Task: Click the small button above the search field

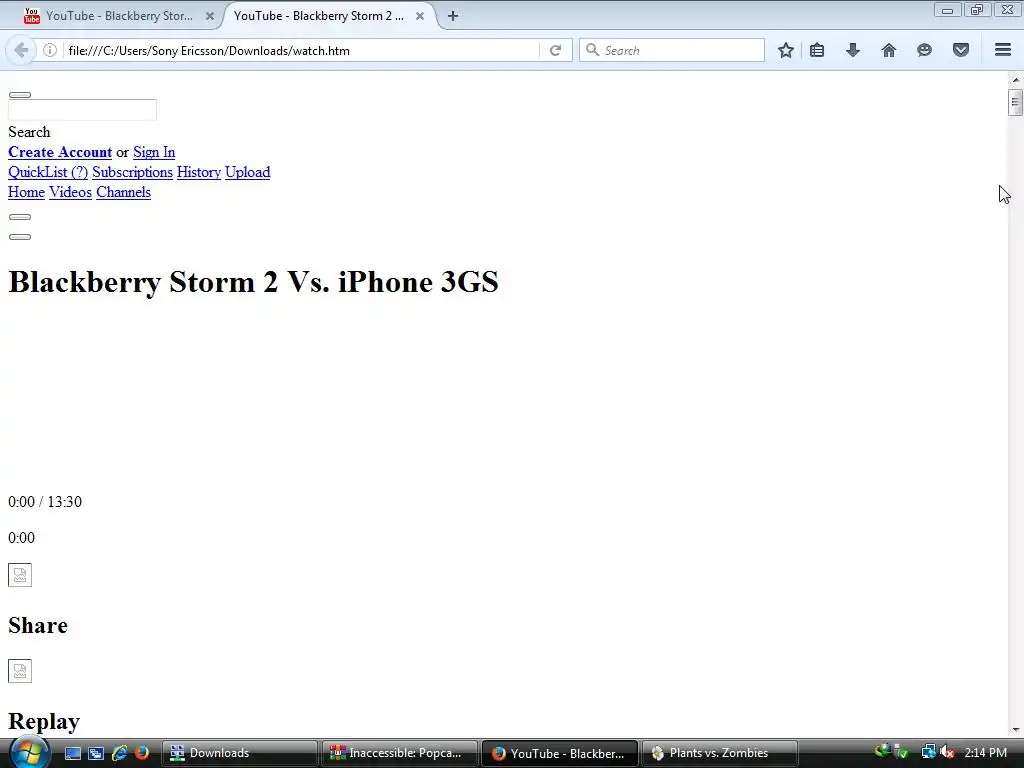Action: pos(20,95)
